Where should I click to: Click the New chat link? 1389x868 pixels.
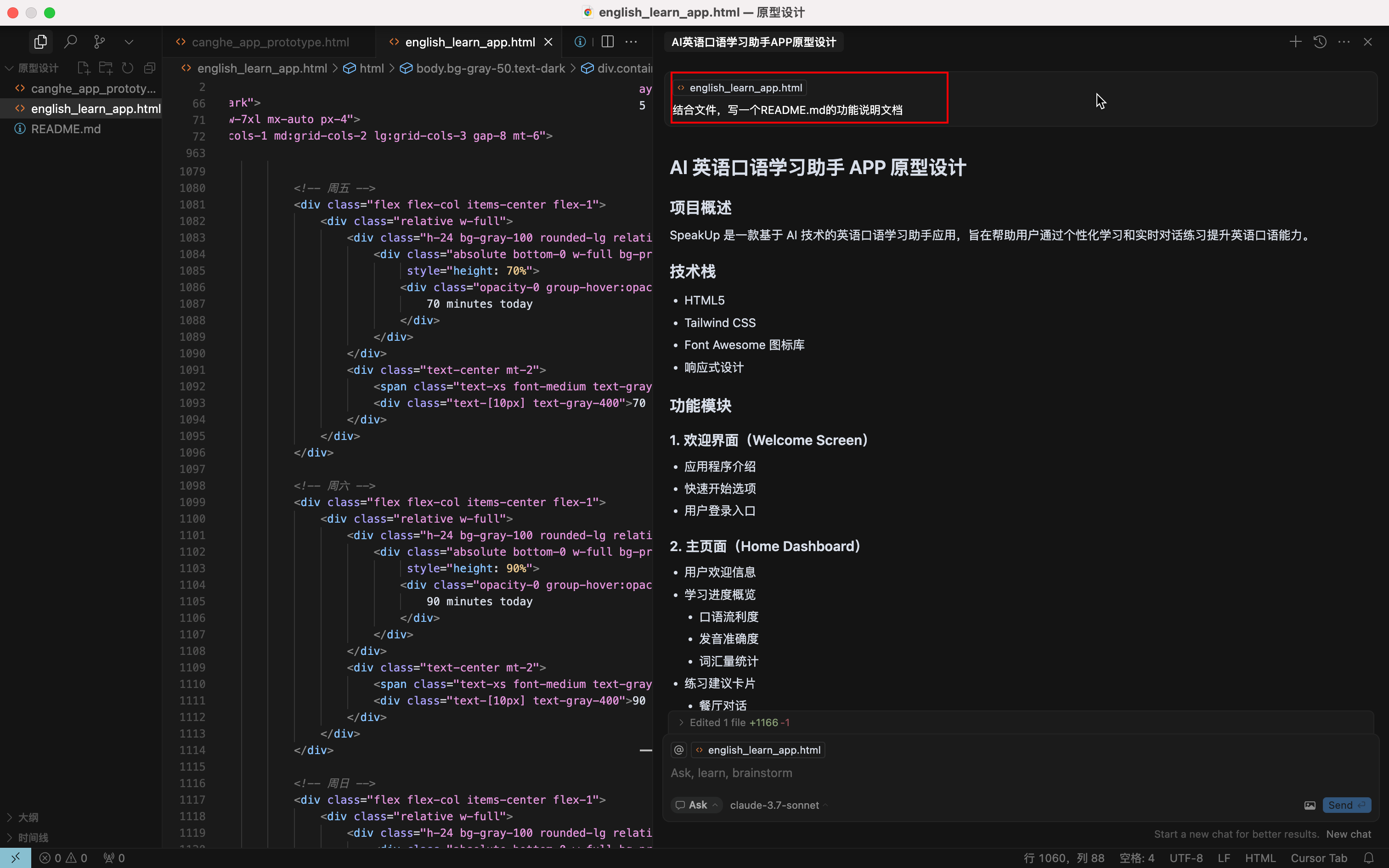point(1348,834)
